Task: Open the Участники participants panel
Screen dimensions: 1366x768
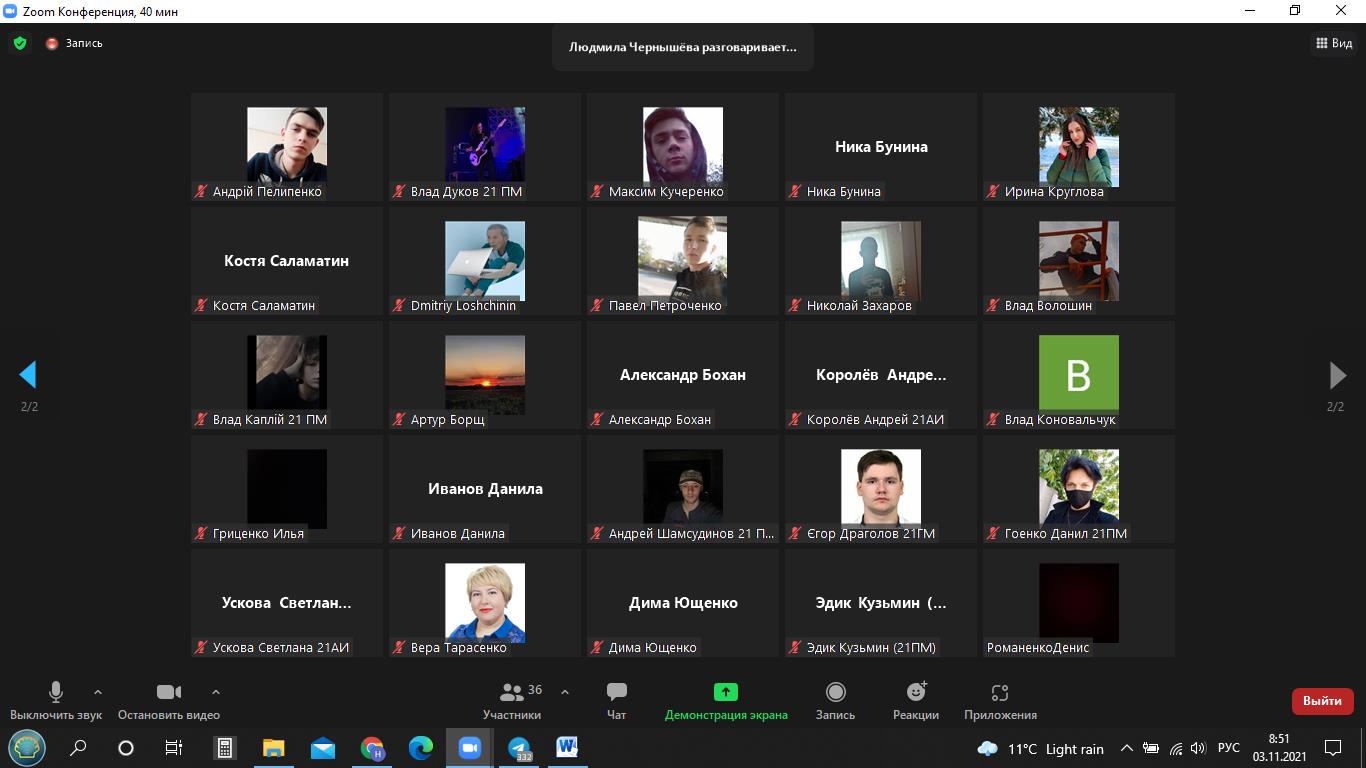Action: [x=512, y=700]
